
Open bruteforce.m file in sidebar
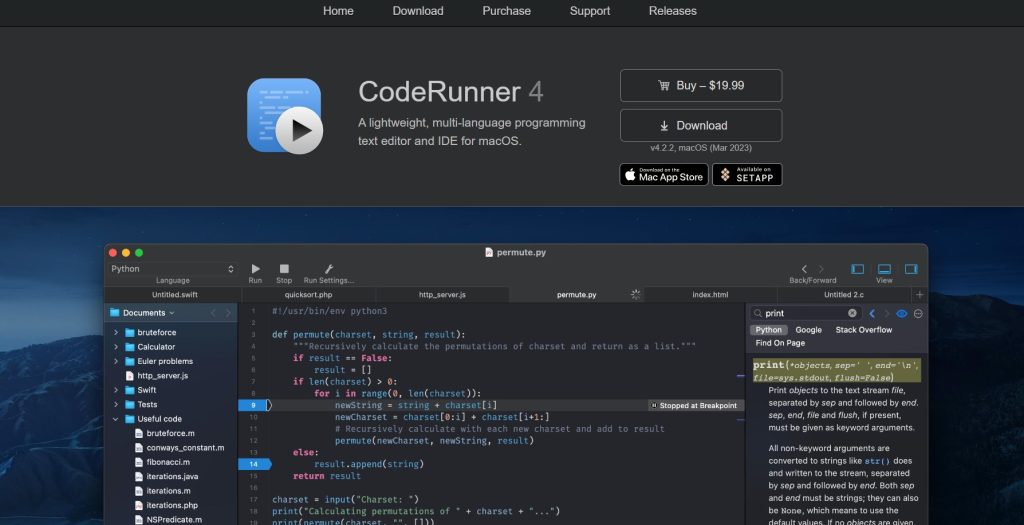tap(170, 433)
